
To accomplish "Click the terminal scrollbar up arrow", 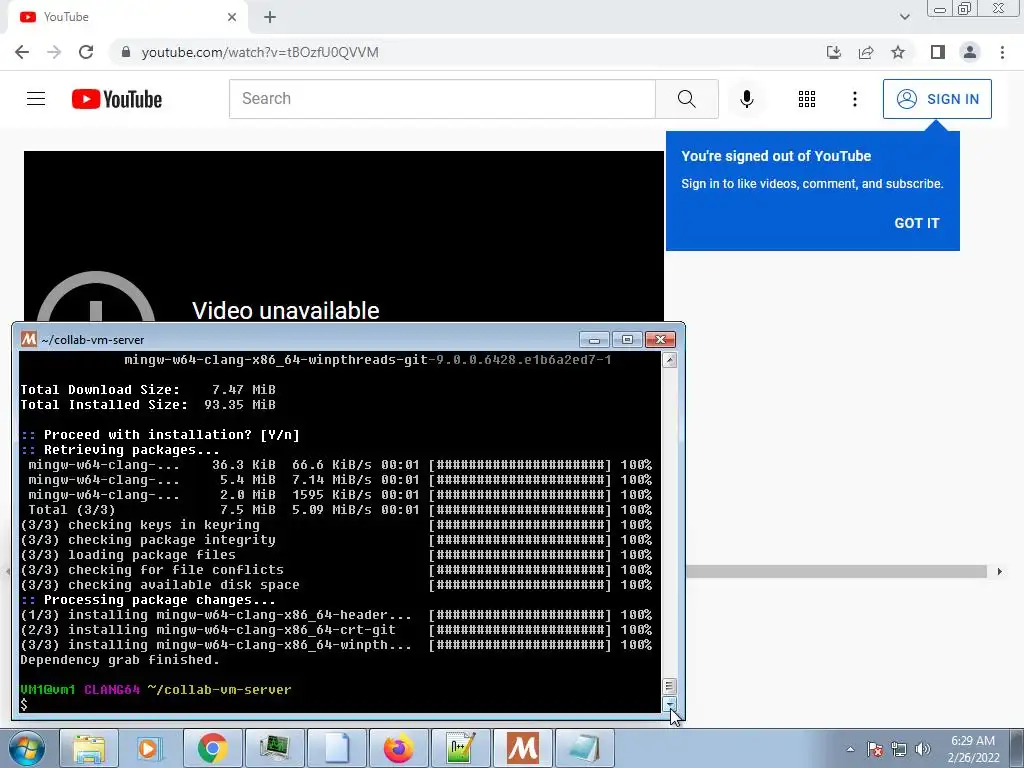I will tap(669, 360).
